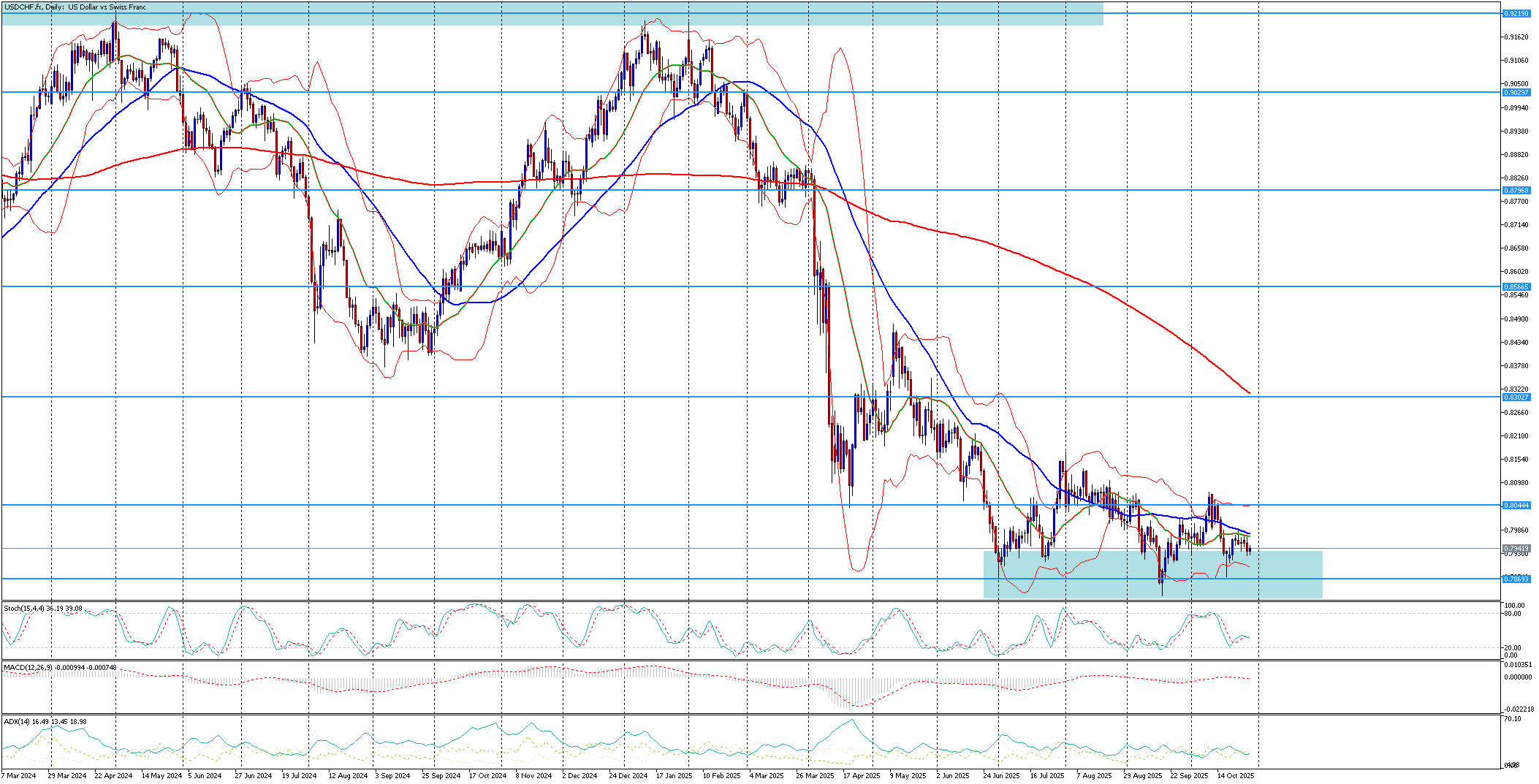This screenshot has height=784, width=1539.
Task: Click the 14 Oct 2025 date label
Action: pyautogui.click(x=1236, y=776)
